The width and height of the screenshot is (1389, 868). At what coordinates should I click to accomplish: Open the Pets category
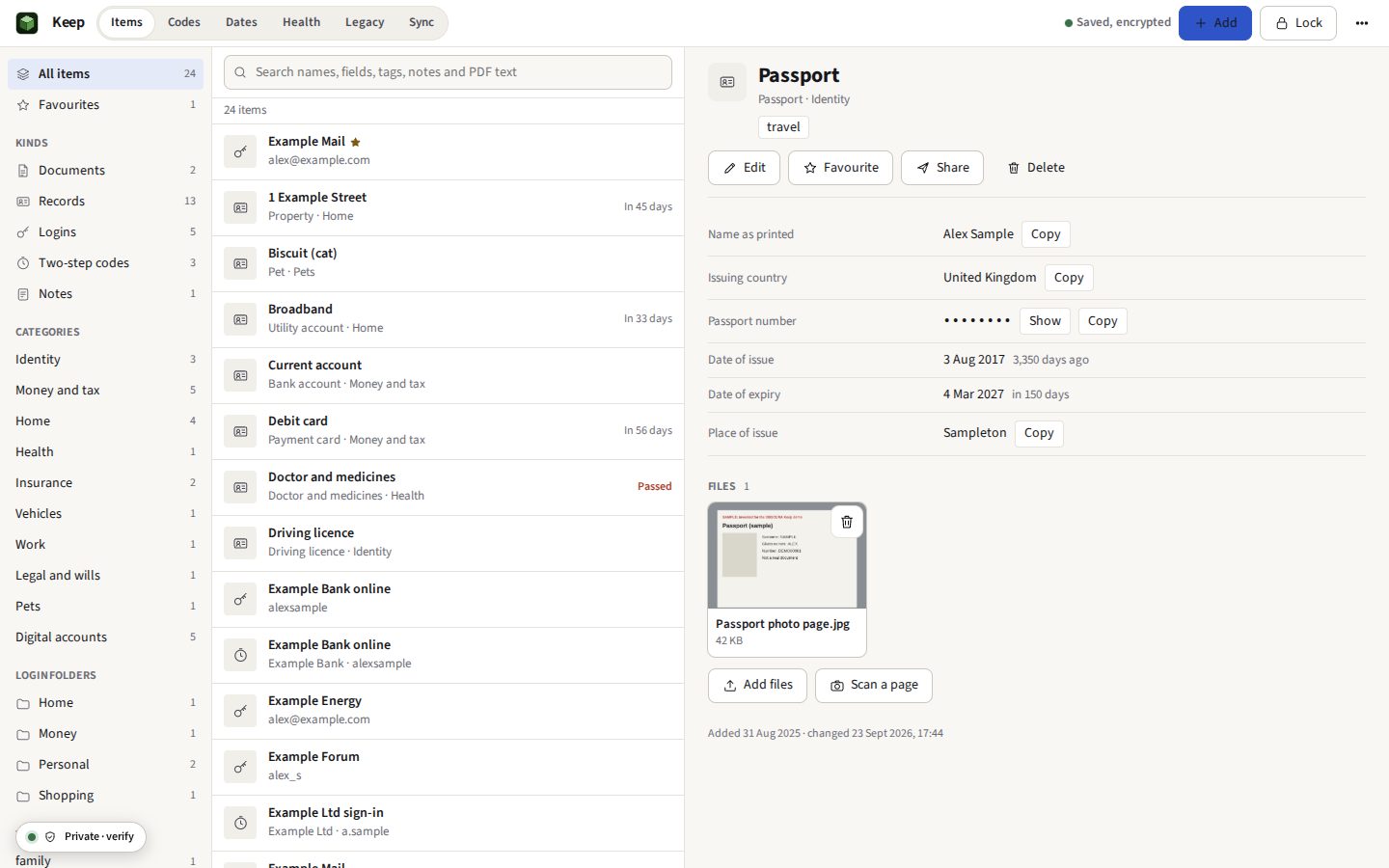[x=106, y=607]
